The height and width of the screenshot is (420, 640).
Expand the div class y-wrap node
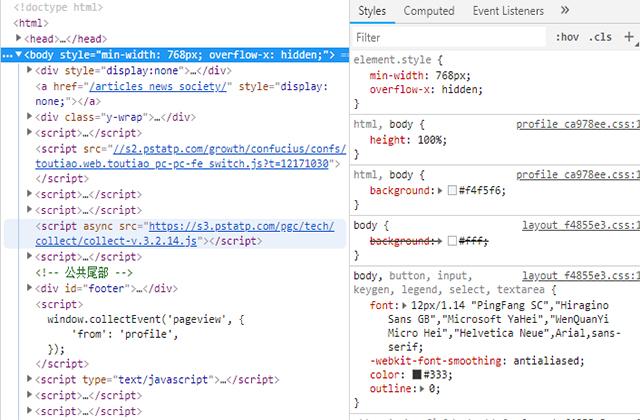tap(31, 117)
